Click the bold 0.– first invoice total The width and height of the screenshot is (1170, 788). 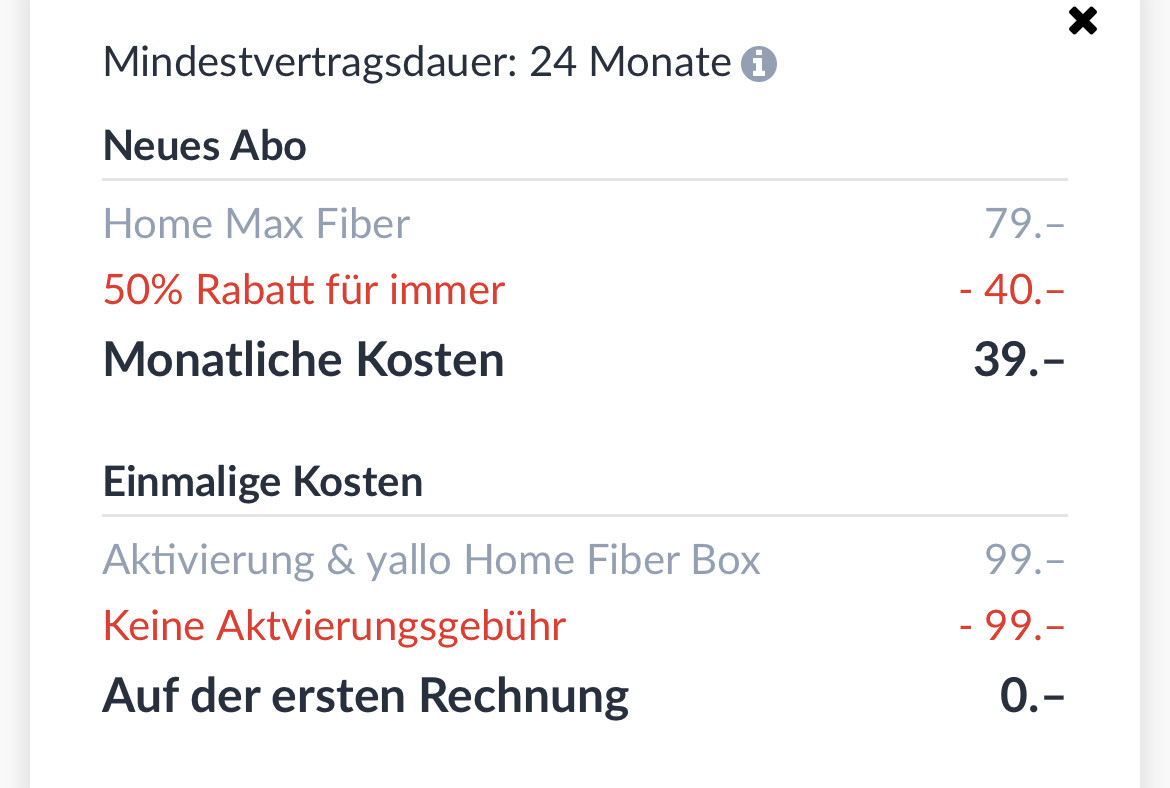[1032, 696]
